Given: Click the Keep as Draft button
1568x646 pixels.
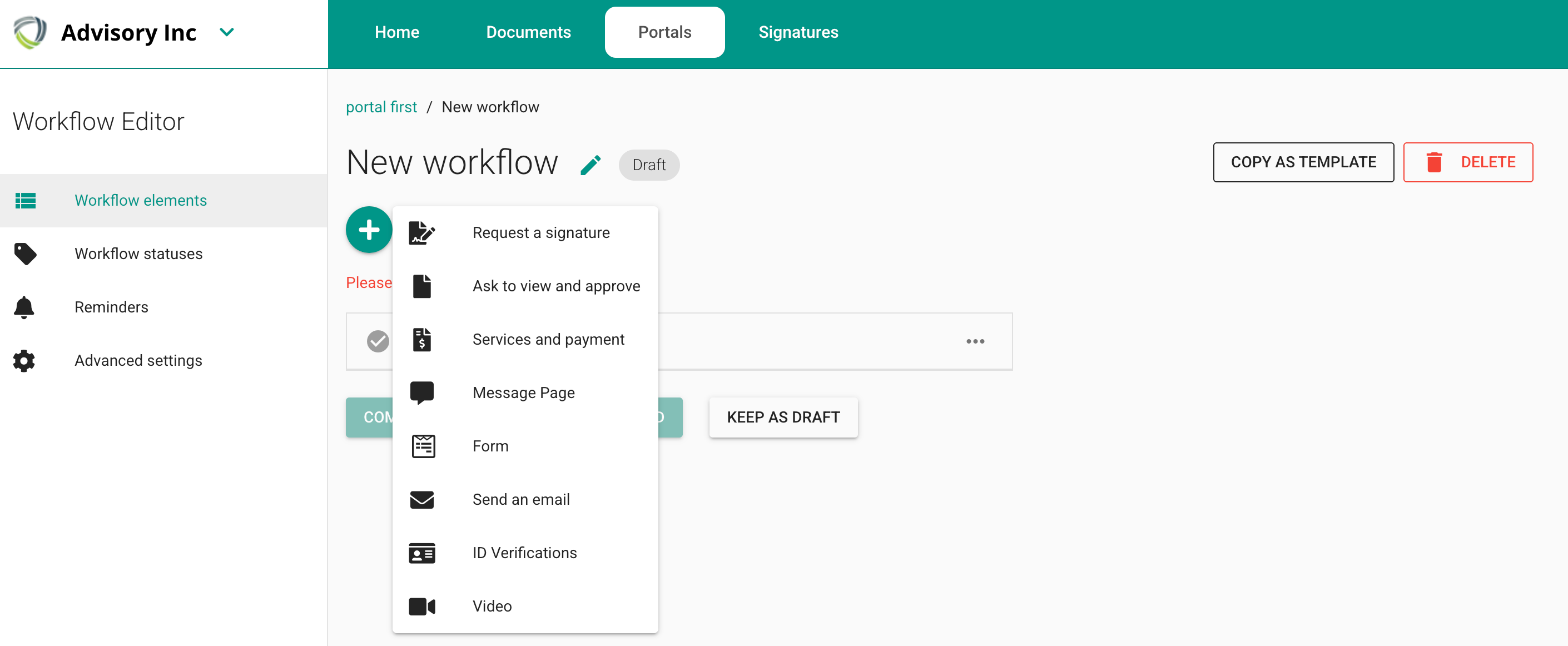Looking at the screenshot, I should pos(783,417).
